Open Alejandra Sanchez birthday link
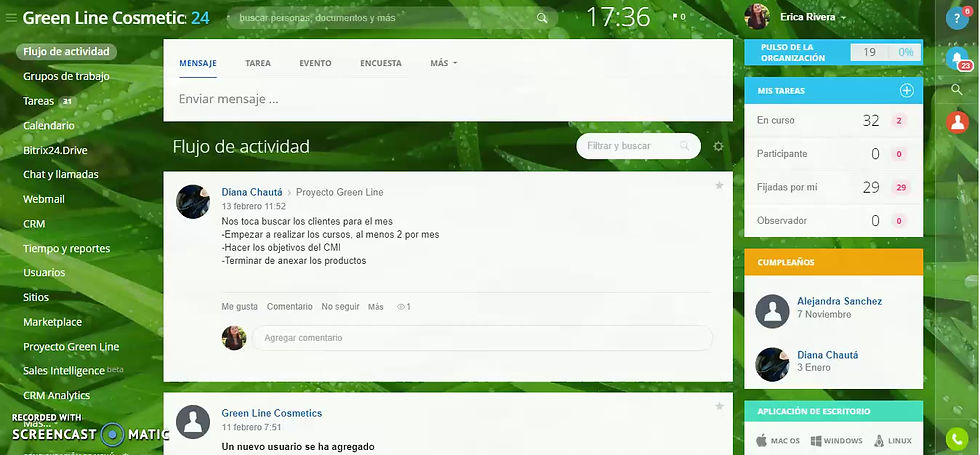Image resolution: width=980 pixels, height=455 pixels. point(839,301)
